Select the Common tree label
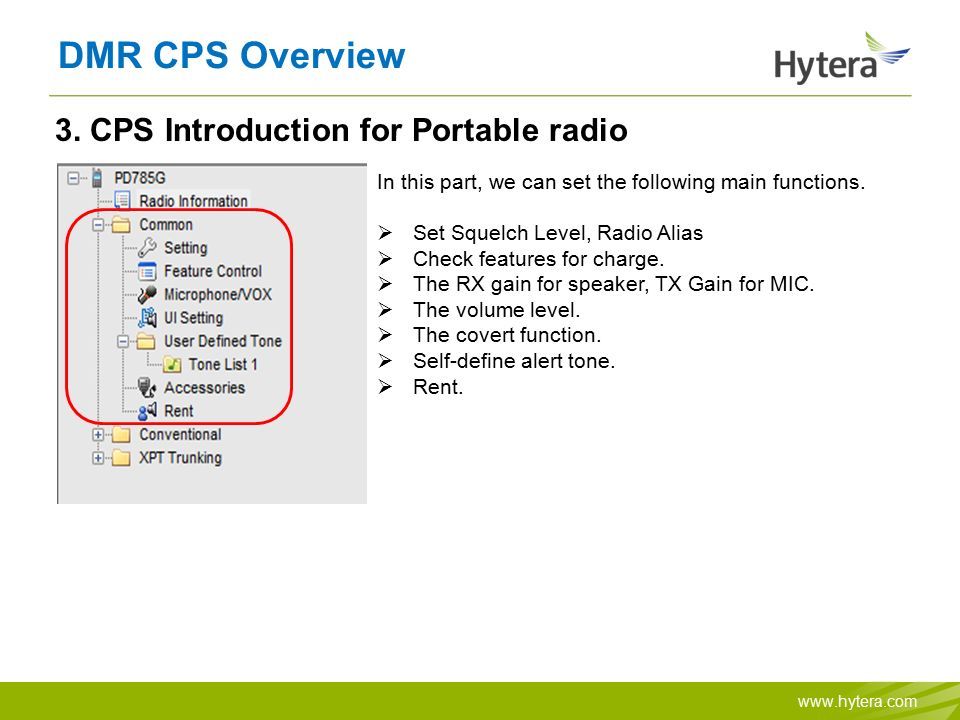 coord(166,225)
